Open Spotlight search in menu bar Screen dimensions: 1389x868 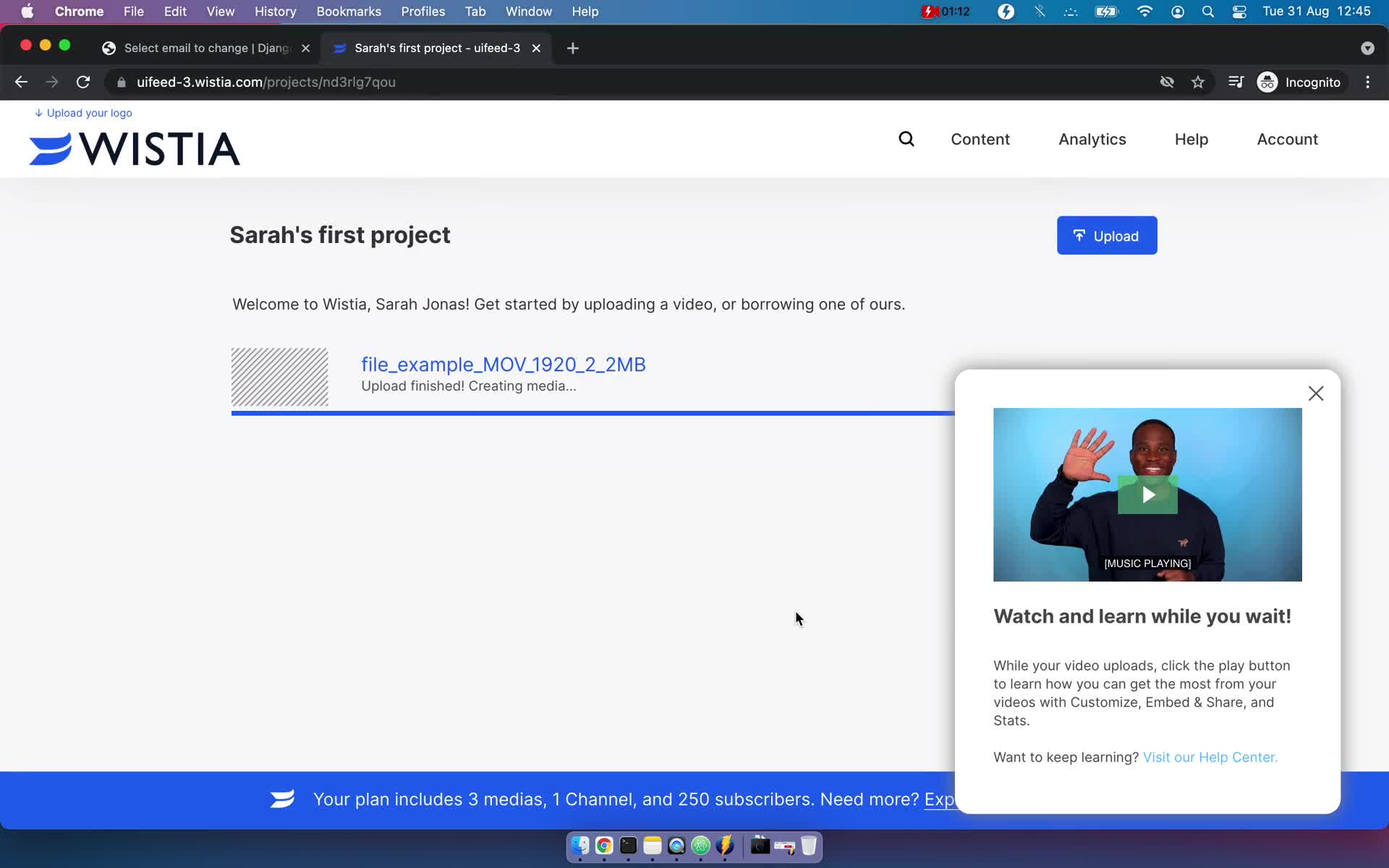1207,11
